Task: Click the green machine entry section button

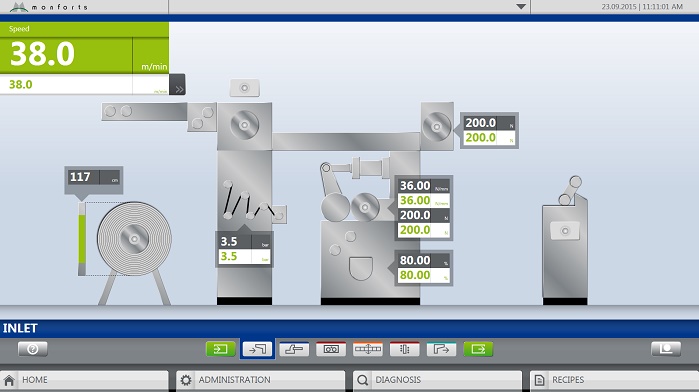Action: pyautogui.click(x=221, y=349)
